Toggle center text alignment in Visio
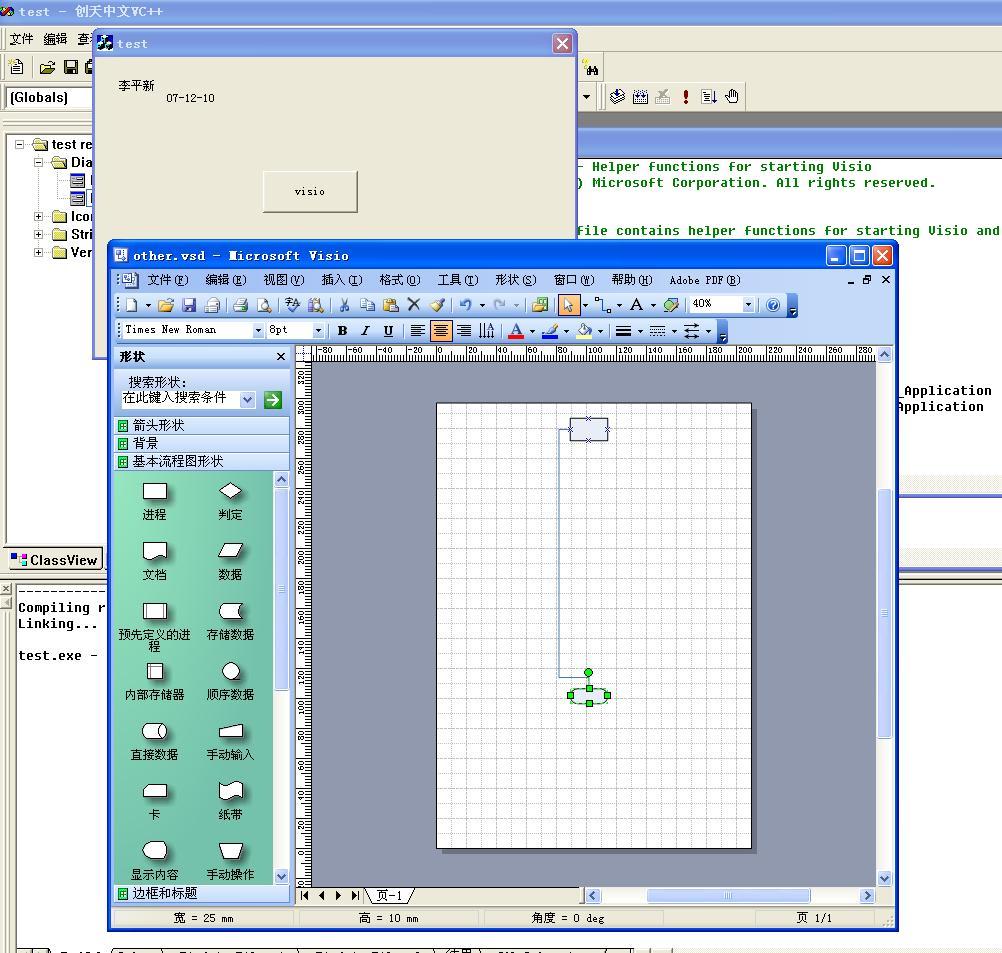The image size is (1002, 953). coord(440,331)
